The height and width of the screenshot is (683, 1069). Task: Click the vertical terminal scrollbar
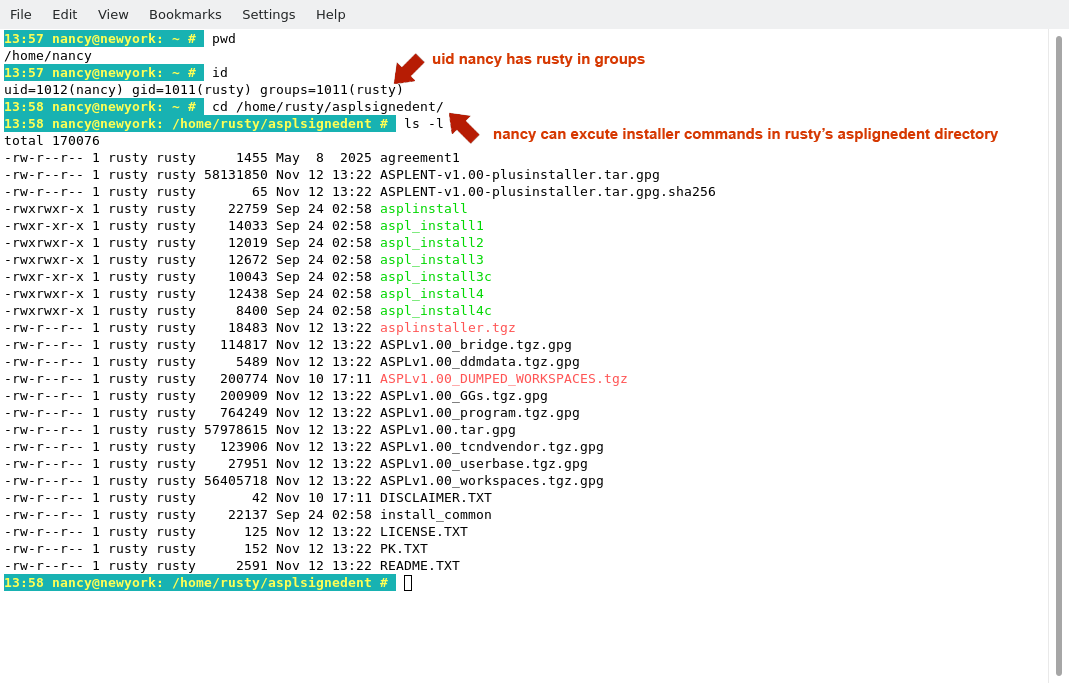tap(1058, 355)
